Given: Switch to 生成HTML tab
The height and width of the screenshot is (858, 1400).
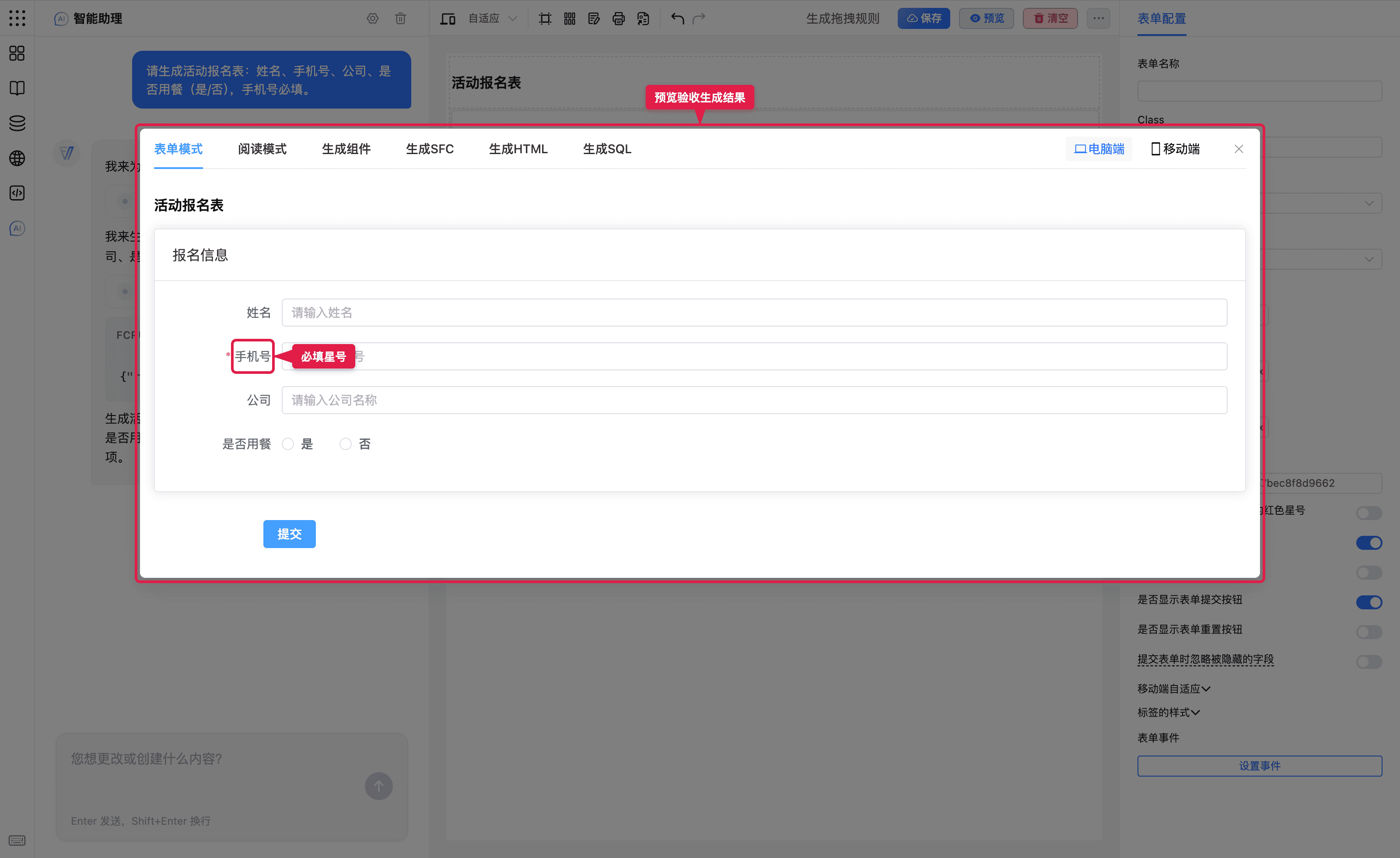Looking at the screenshot, I should (518, 149).
